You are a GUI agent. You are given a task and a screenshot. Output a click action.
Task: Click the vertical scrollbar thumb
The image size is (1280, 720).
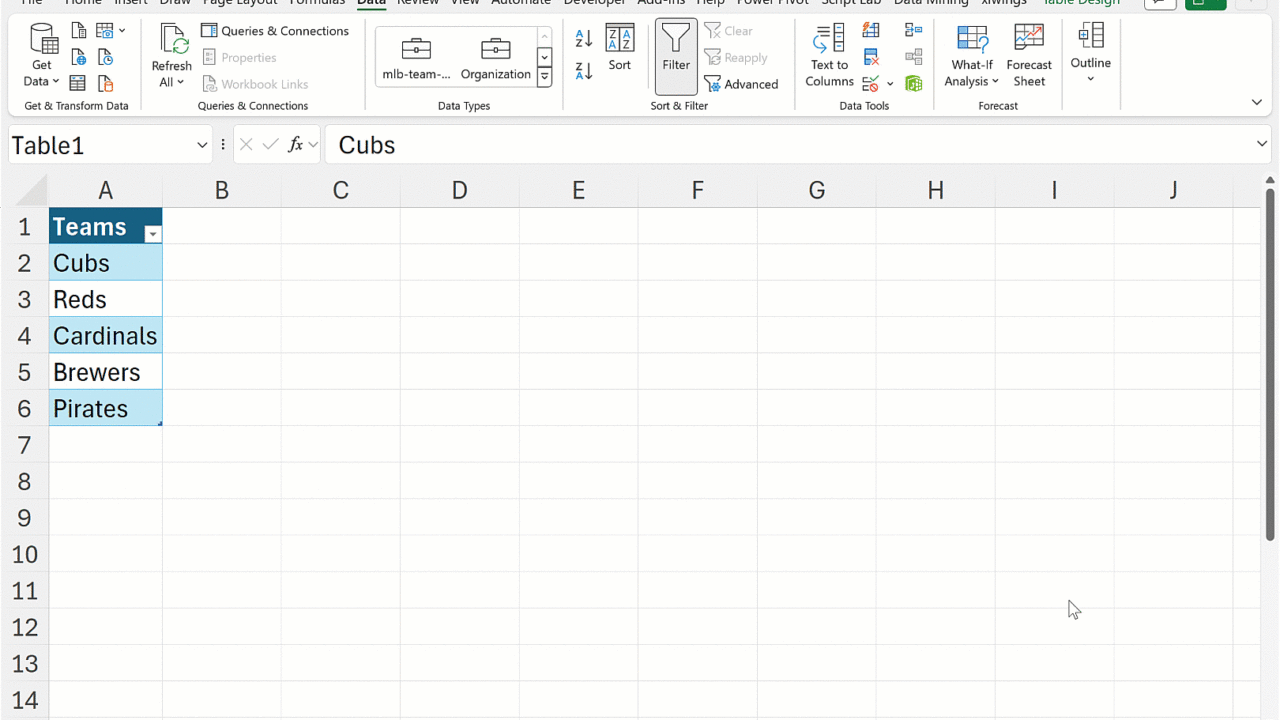tap(1270, 365)
